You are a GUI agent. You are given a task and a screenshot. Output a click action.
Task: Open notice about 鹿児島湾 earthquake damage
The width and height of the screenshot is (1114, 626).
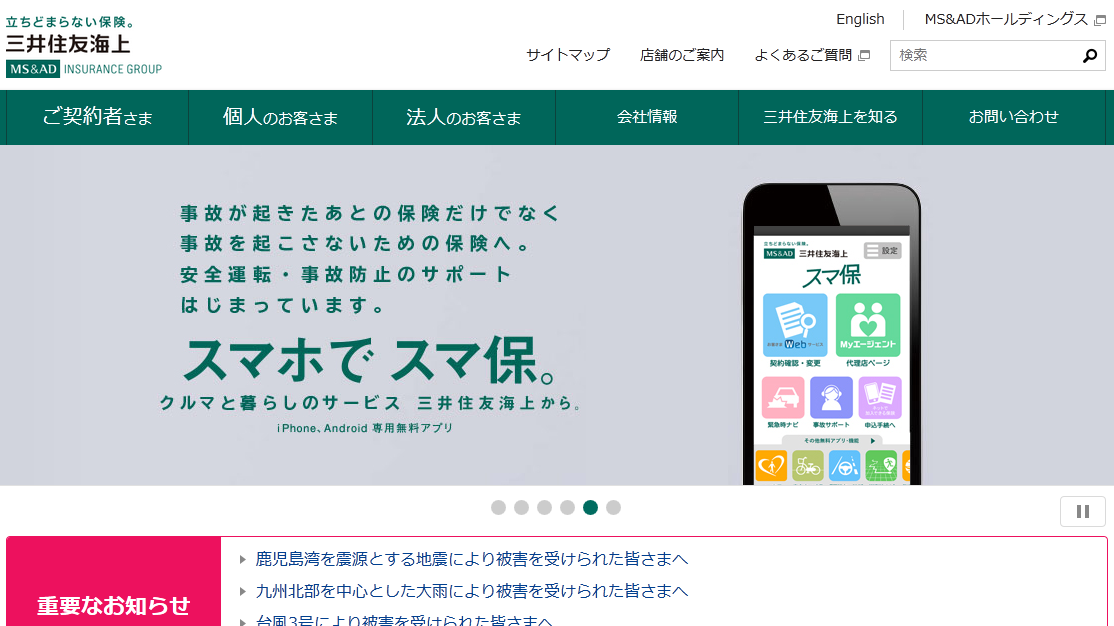472,559
